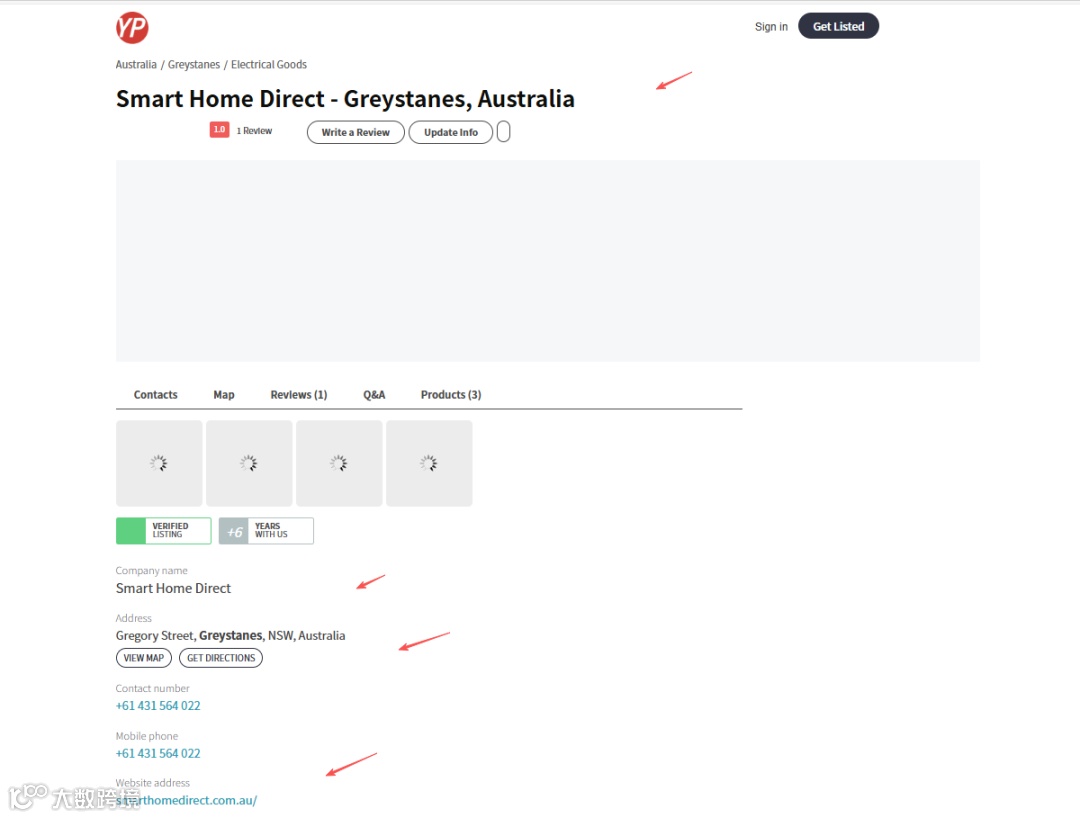This screenshot has height=818, width=1080.
Task: Switch to the Map tab
Action: [224, 395]
